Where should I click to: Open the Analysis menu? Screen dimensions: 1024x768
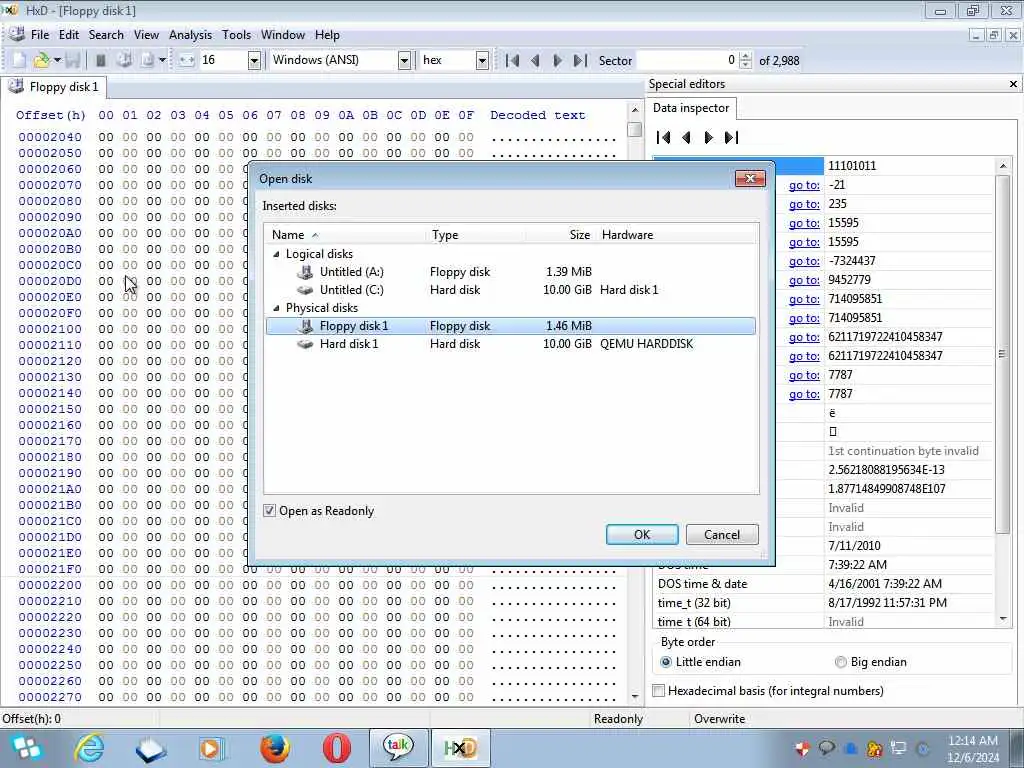click(x=190, y=35)
